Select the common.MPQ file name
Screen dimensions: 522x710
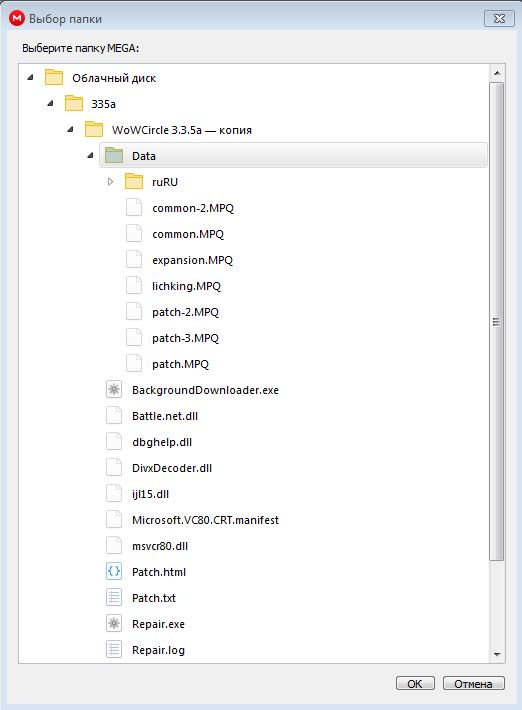click(x=188, y=234)
